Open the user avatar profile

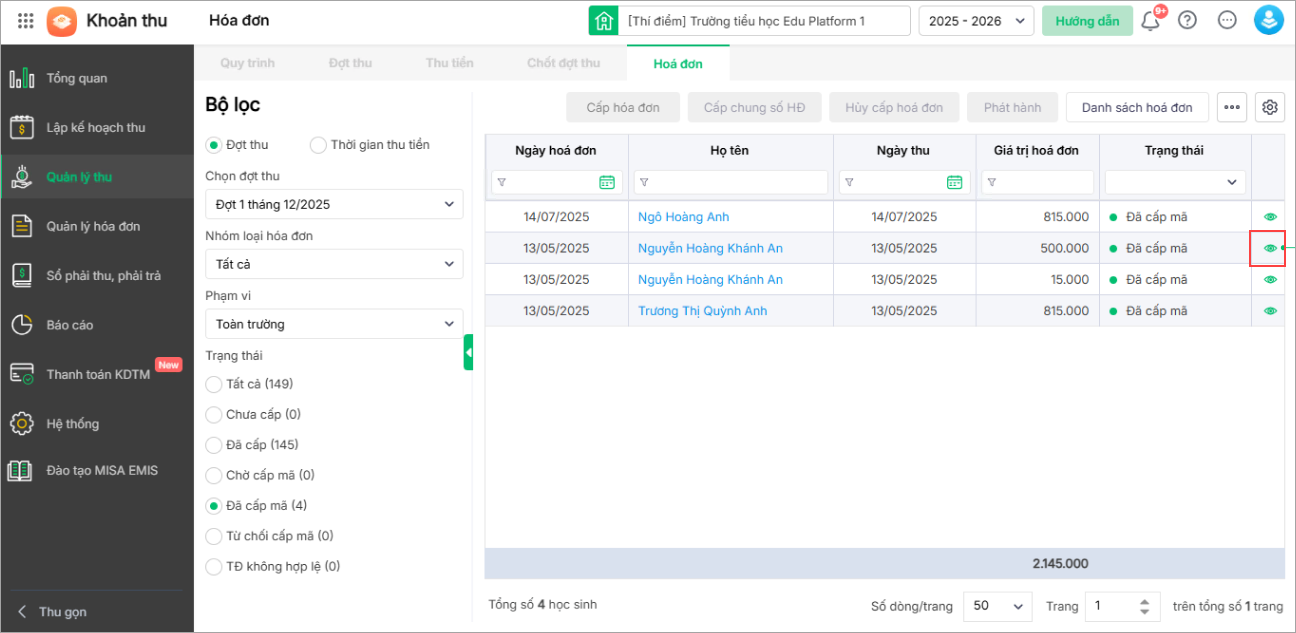(x=1268, y=20)
